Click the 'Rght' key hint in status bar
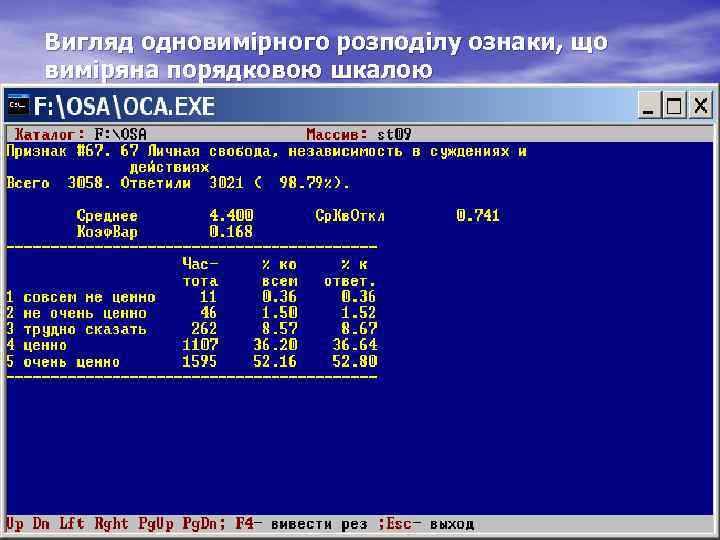The image size is (720, 540). (x=112, y=523)
